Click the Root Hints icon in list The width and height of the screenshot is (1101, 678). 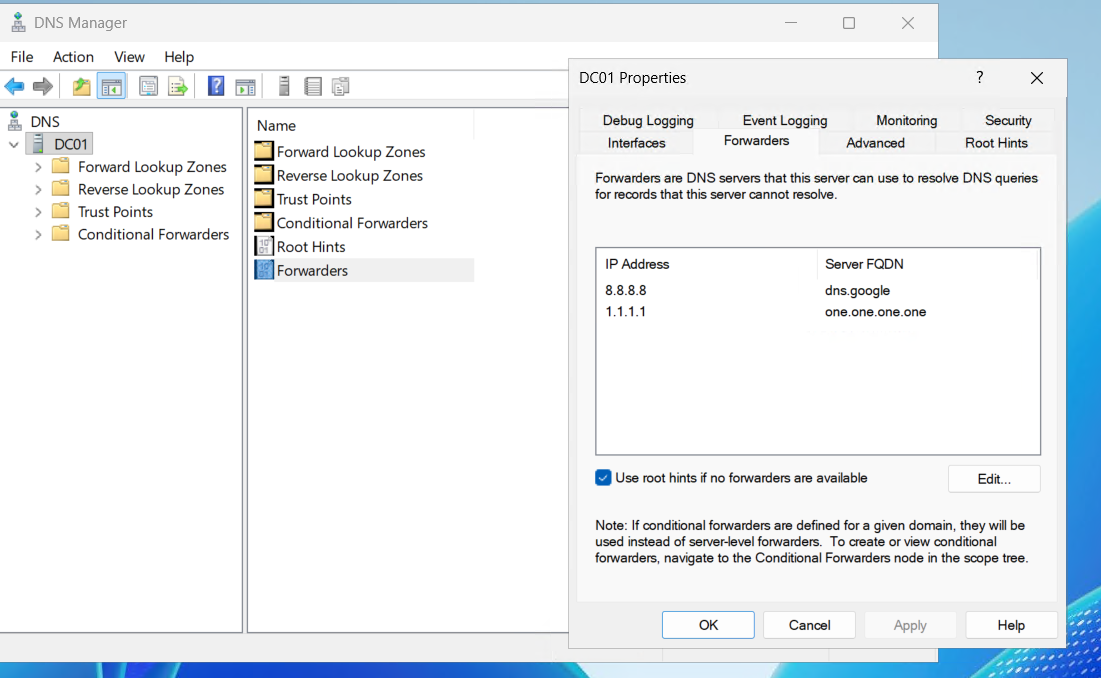tap(264, 246)
